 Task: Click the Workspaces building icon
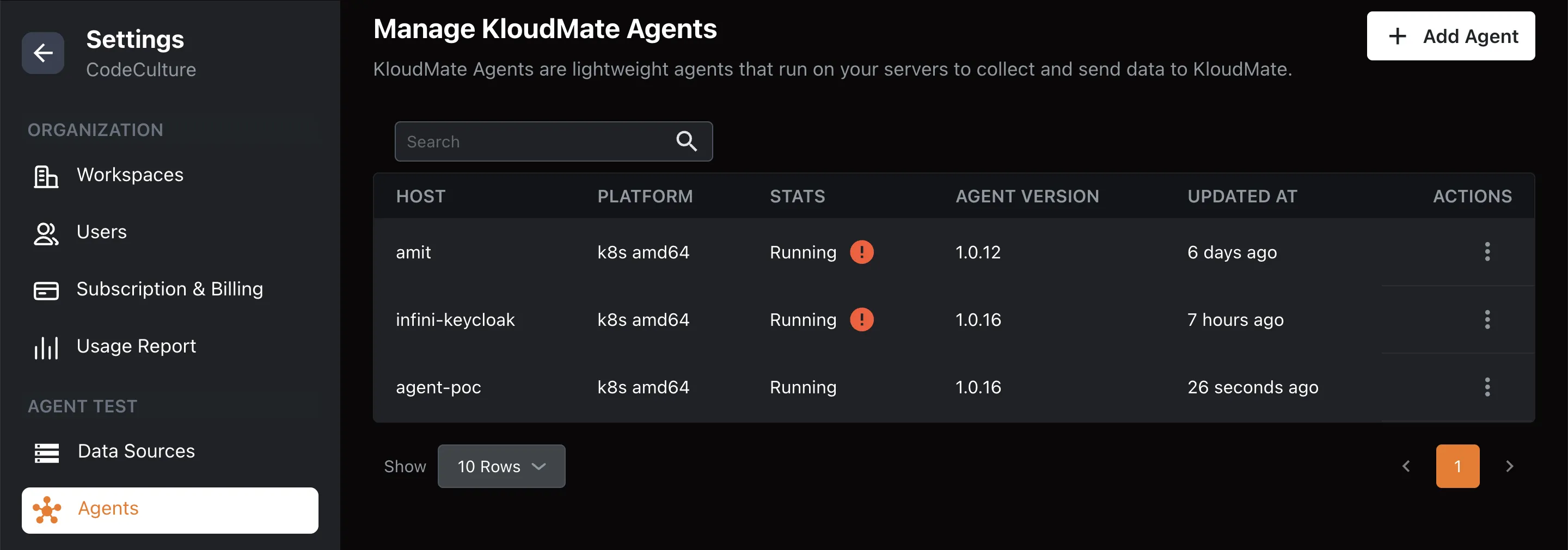(46, 176)
